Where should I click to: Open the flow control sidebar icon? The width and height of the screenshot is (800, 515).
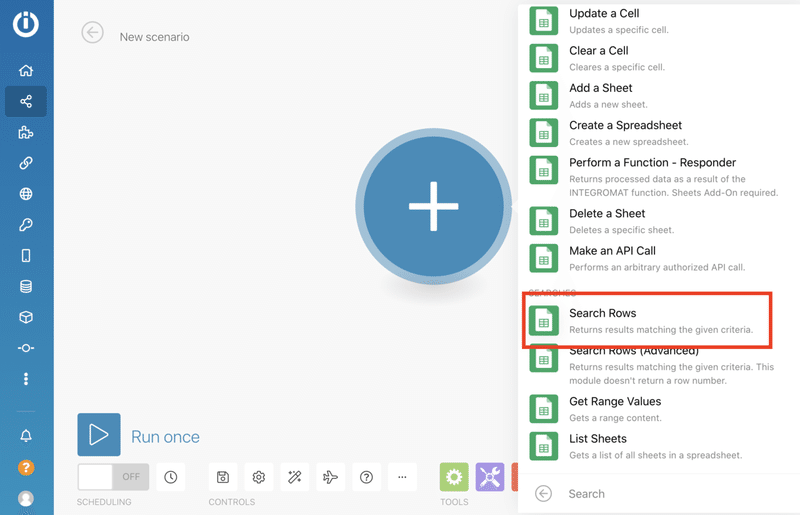point(26,348)
